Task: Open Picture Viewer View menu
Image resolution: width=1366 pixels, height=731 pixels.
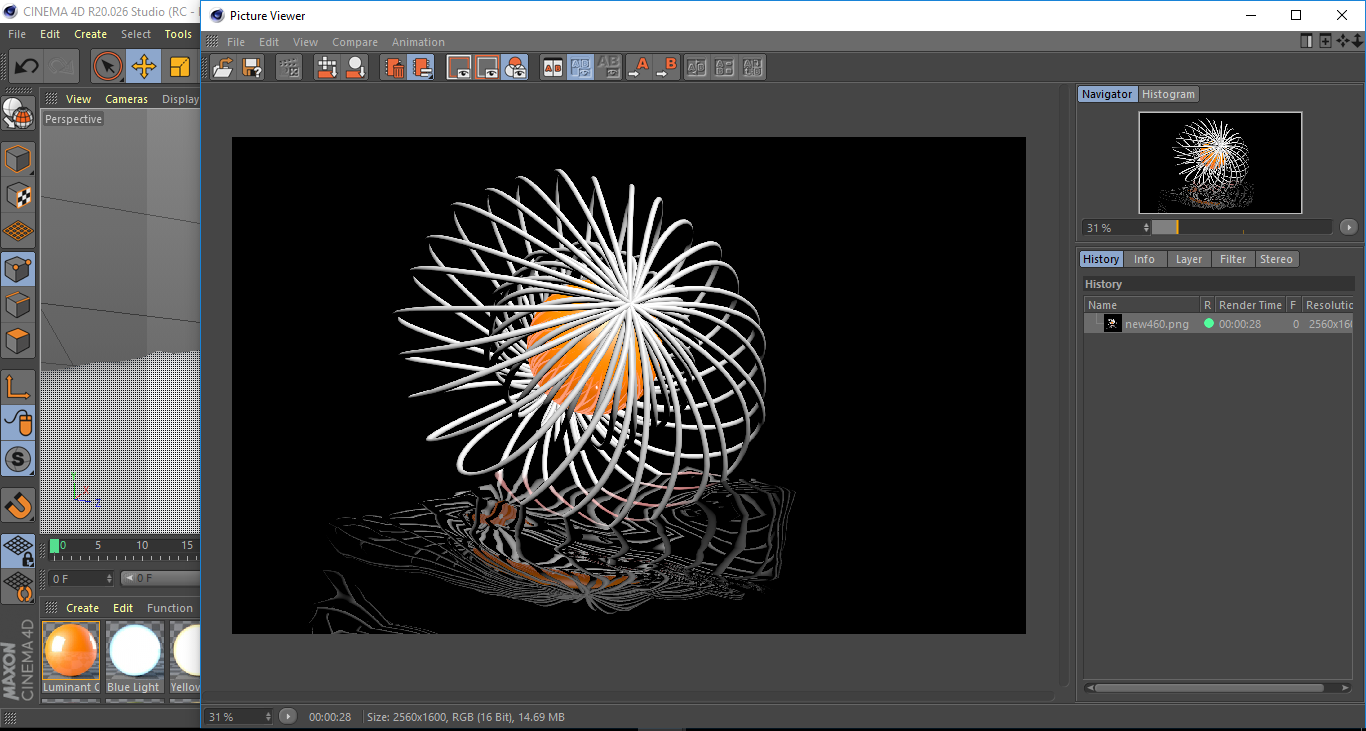Action: 305,42
